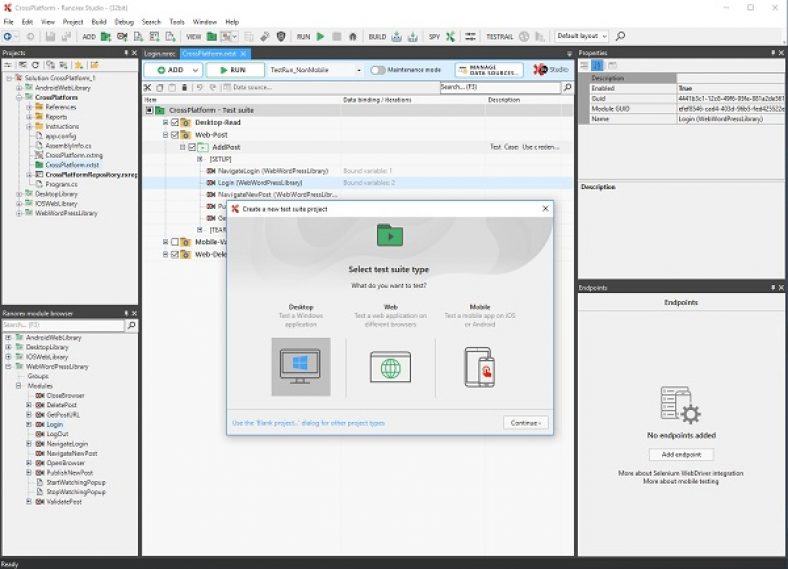Check the Mobile test case checkbox
The height and width of the screenshot is (569, 788).
click(175, 242)
